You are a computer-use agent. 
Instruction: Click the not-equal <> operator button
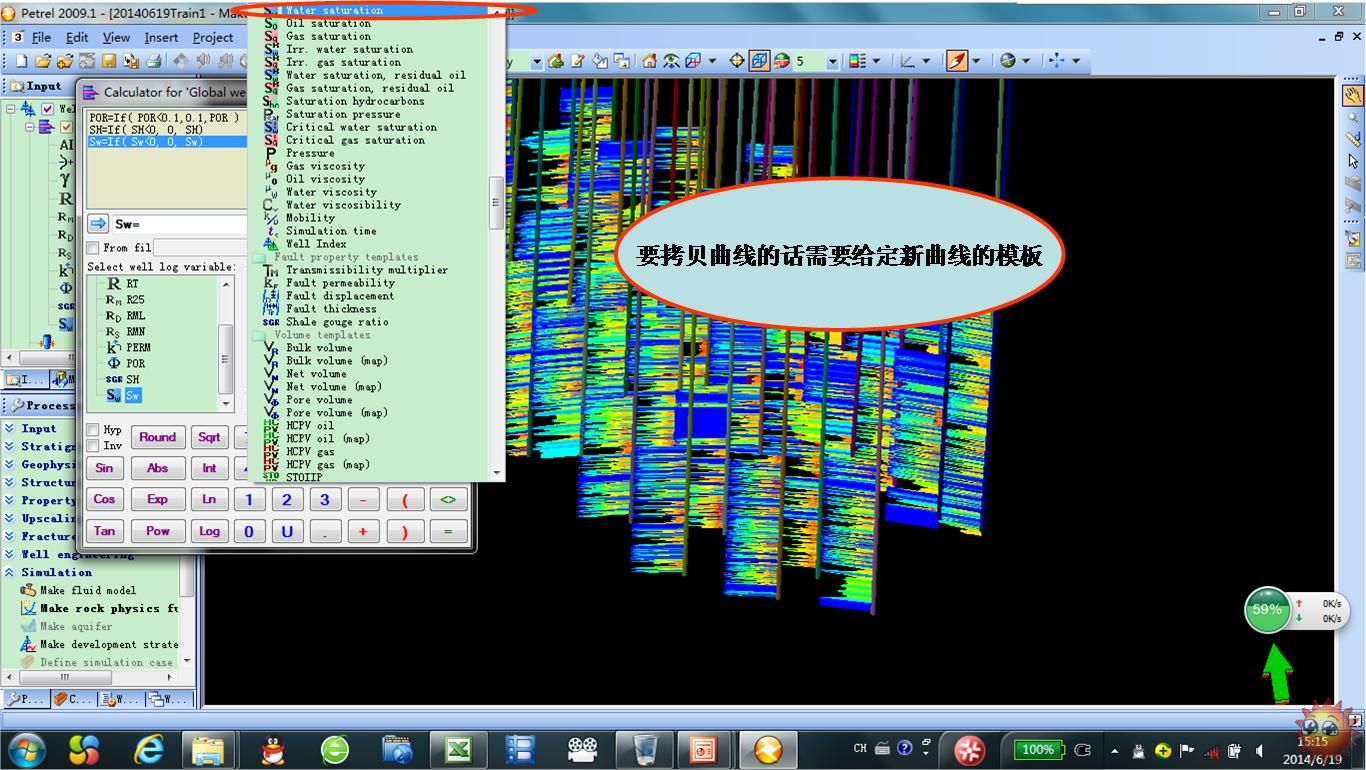tap(448, 499)
